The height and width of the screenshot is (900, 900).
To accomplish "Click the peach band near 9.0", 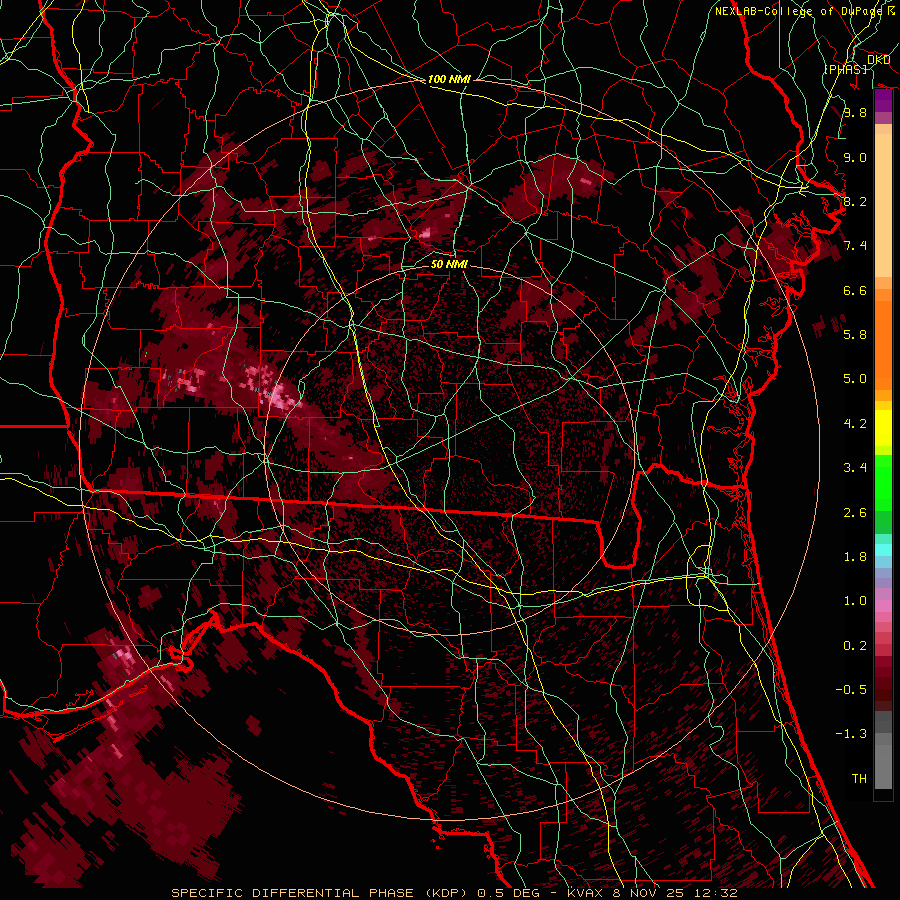I will (x=883, y=160).
